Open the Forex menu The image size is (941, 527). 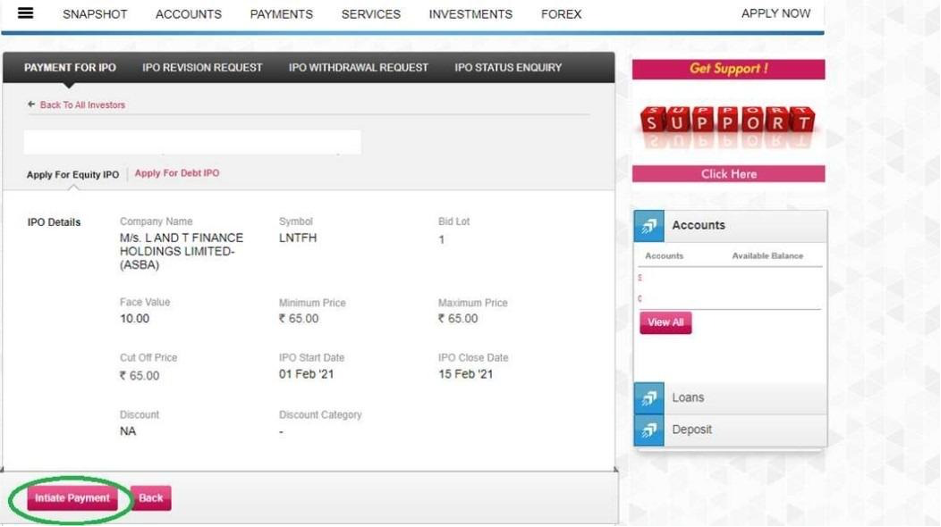coord(561,14)
